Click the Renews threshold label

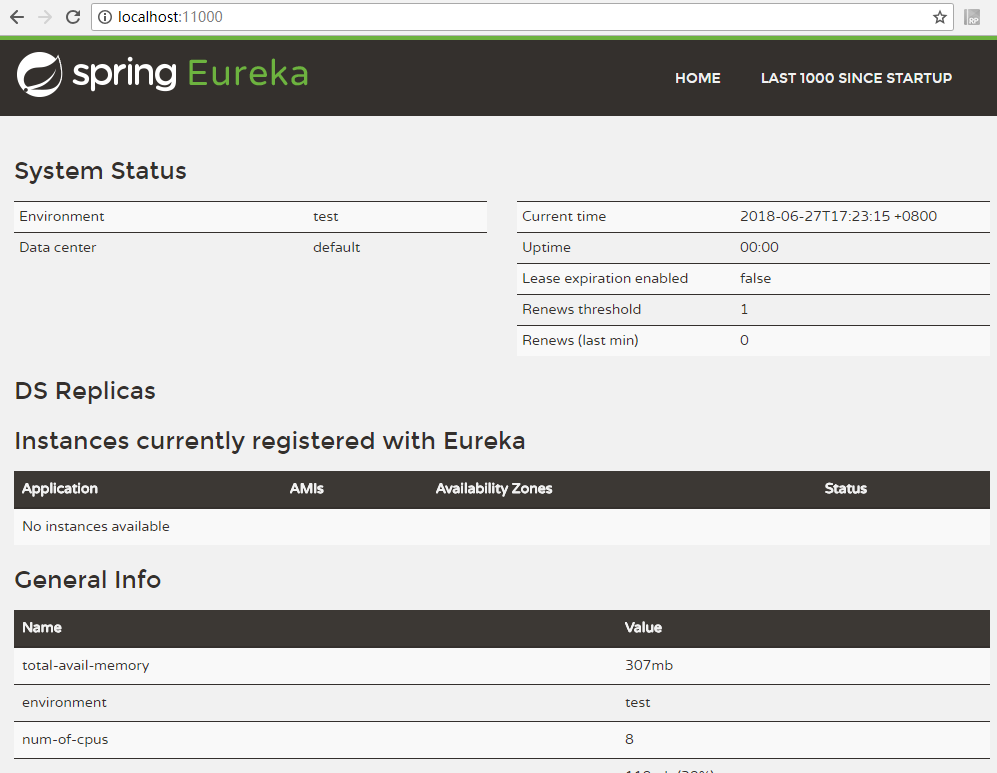click(x=581, y=310)
